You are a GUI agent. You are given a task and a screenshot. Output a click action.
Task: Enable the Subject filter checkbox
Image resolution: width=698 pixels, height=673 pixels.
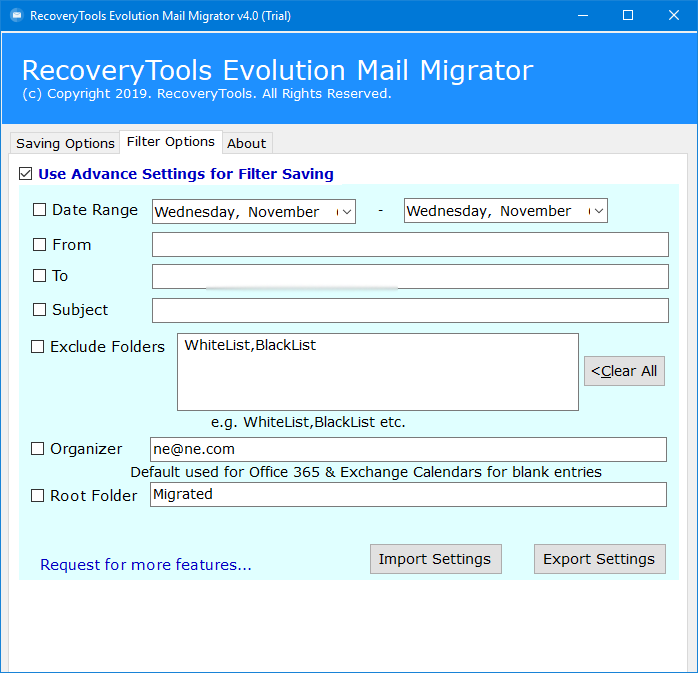pos(39,309)
